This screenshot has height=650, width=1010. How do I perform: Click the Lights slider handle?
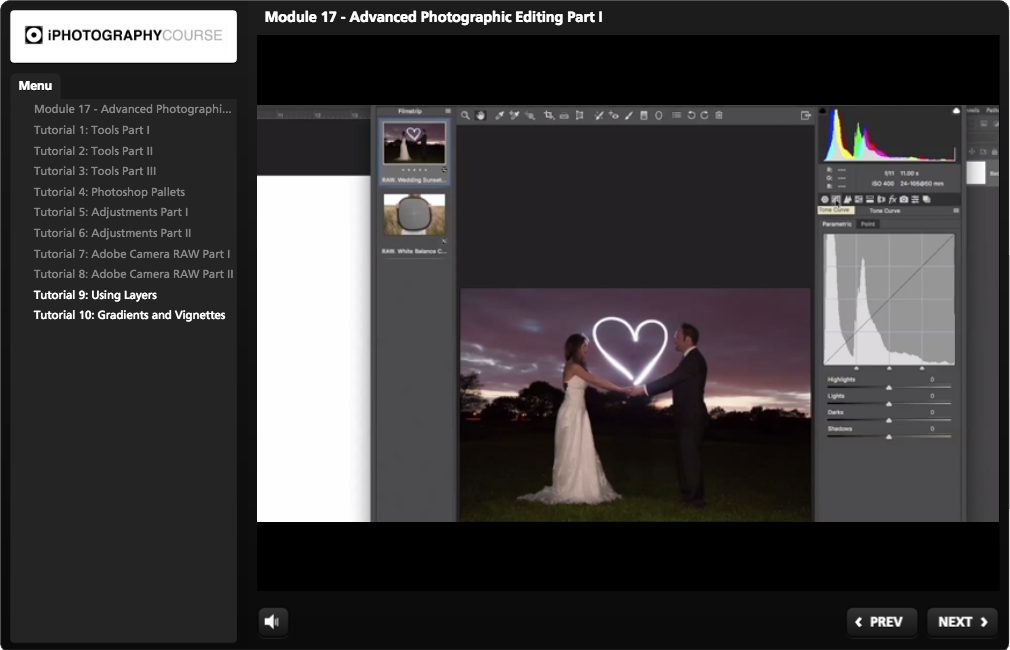pyautogui.click(x=889, y=404)
